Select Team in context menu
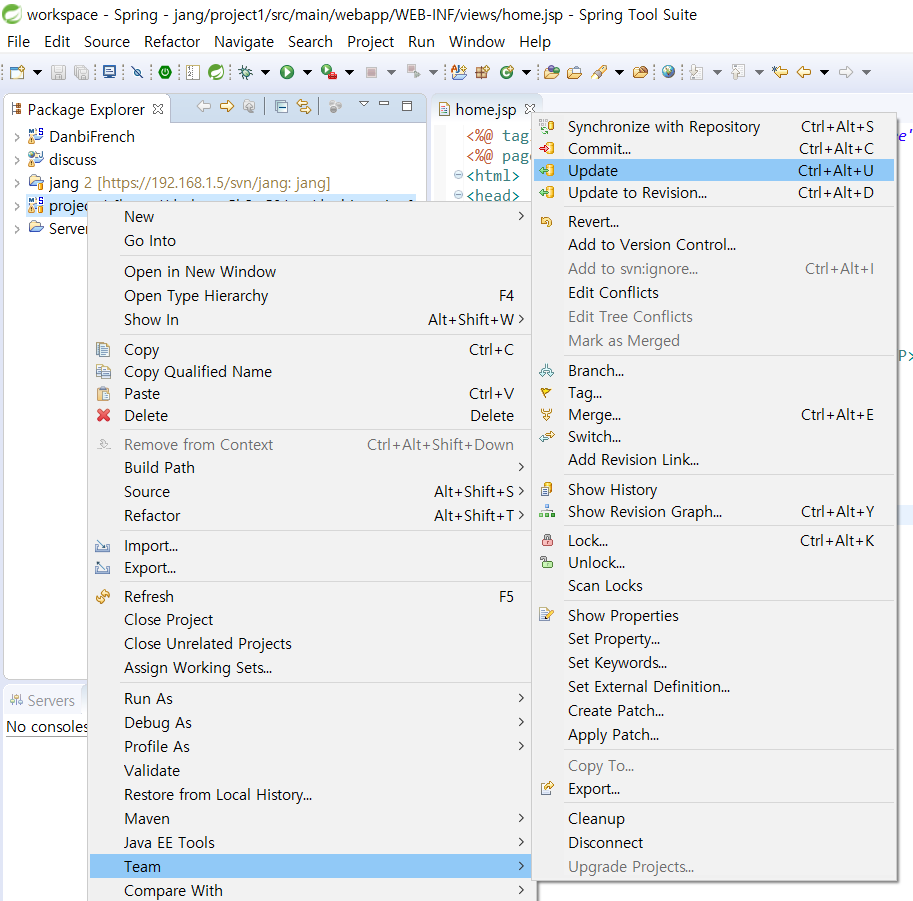913x901 pixels. click(310, 866)
